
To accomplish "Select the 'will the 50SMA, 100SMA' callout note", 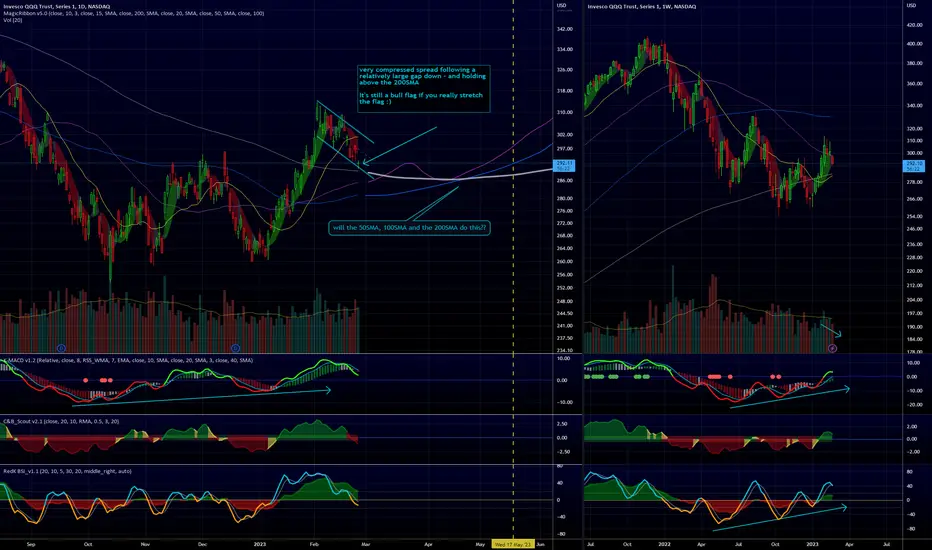I will pos(410,228).
